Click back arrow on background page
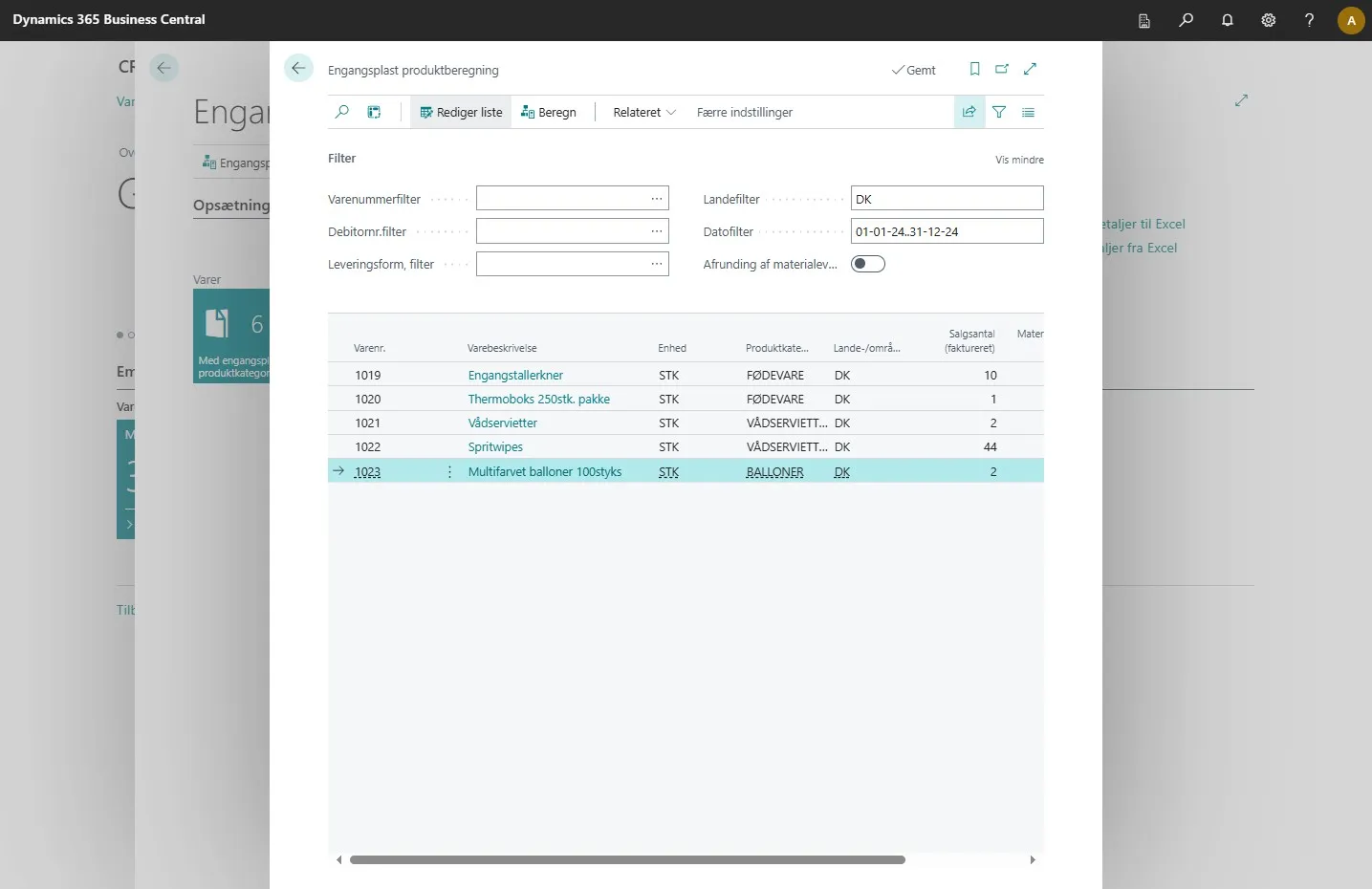This screenshot has height=889, width=1372. tap(163, 68)
